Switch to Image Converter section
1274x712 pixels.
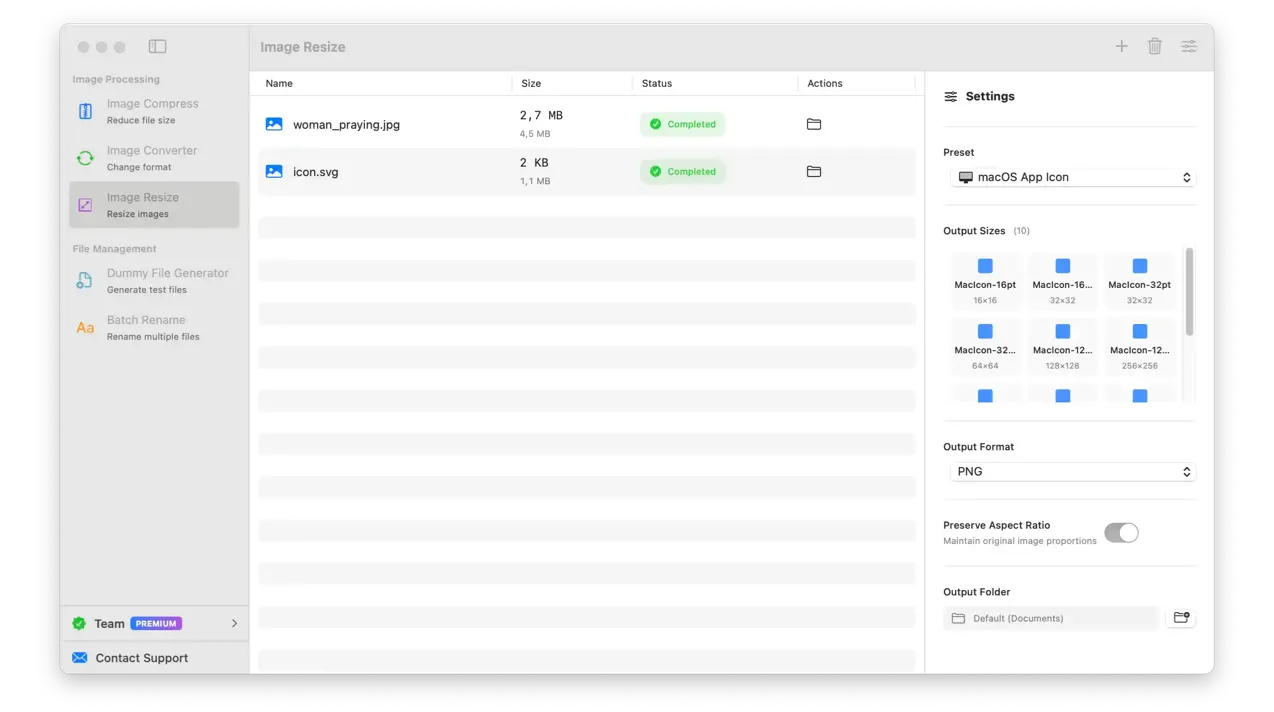(x=154, y=158)
